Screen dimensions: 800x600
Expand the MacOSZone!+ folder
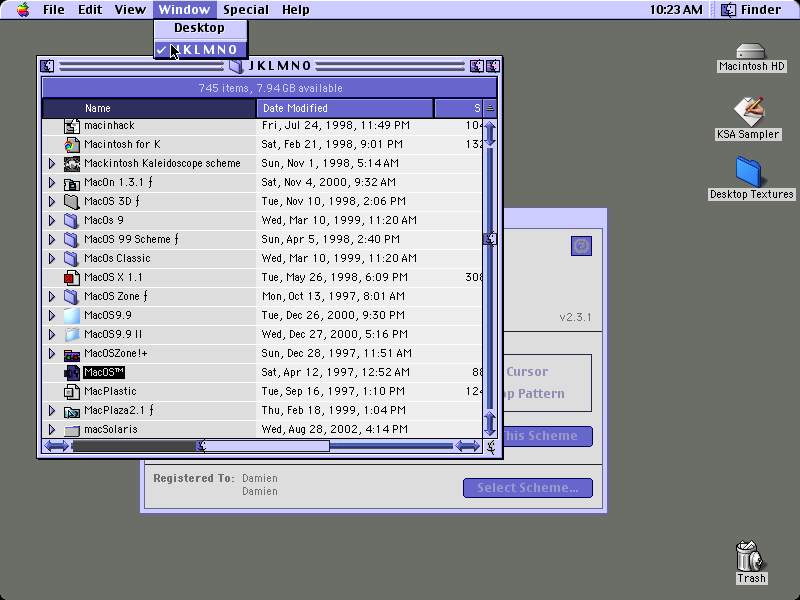tap(52, 354)
